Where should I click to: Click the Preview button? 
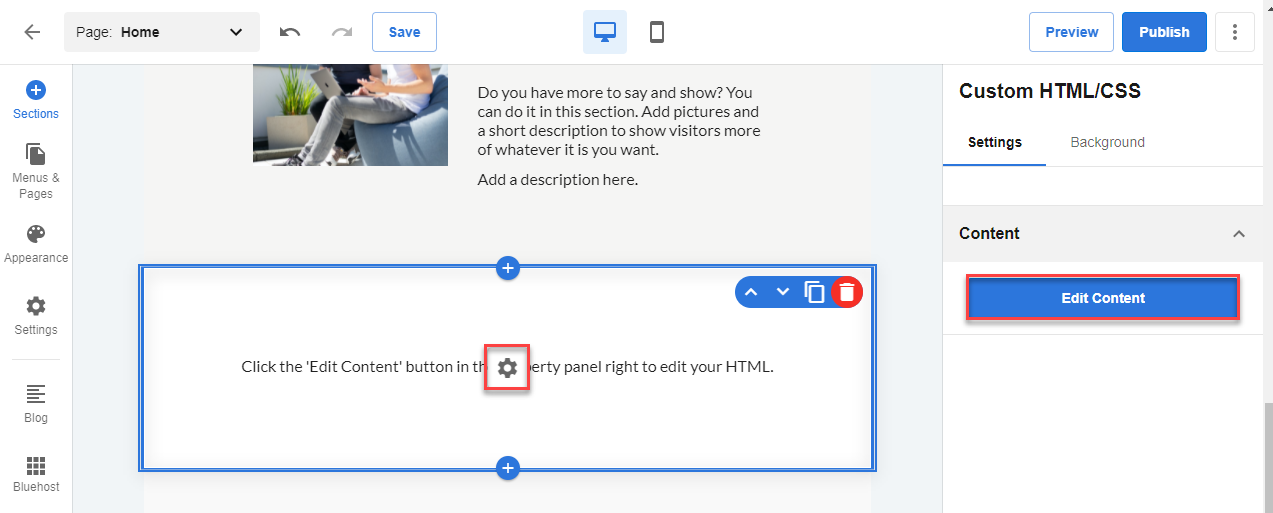coord(1071,32)
